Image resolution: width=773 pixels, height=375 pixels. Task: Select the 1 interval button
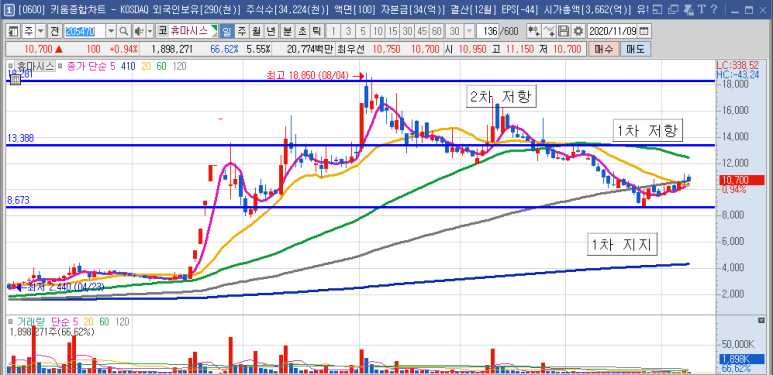coord(334,32)
